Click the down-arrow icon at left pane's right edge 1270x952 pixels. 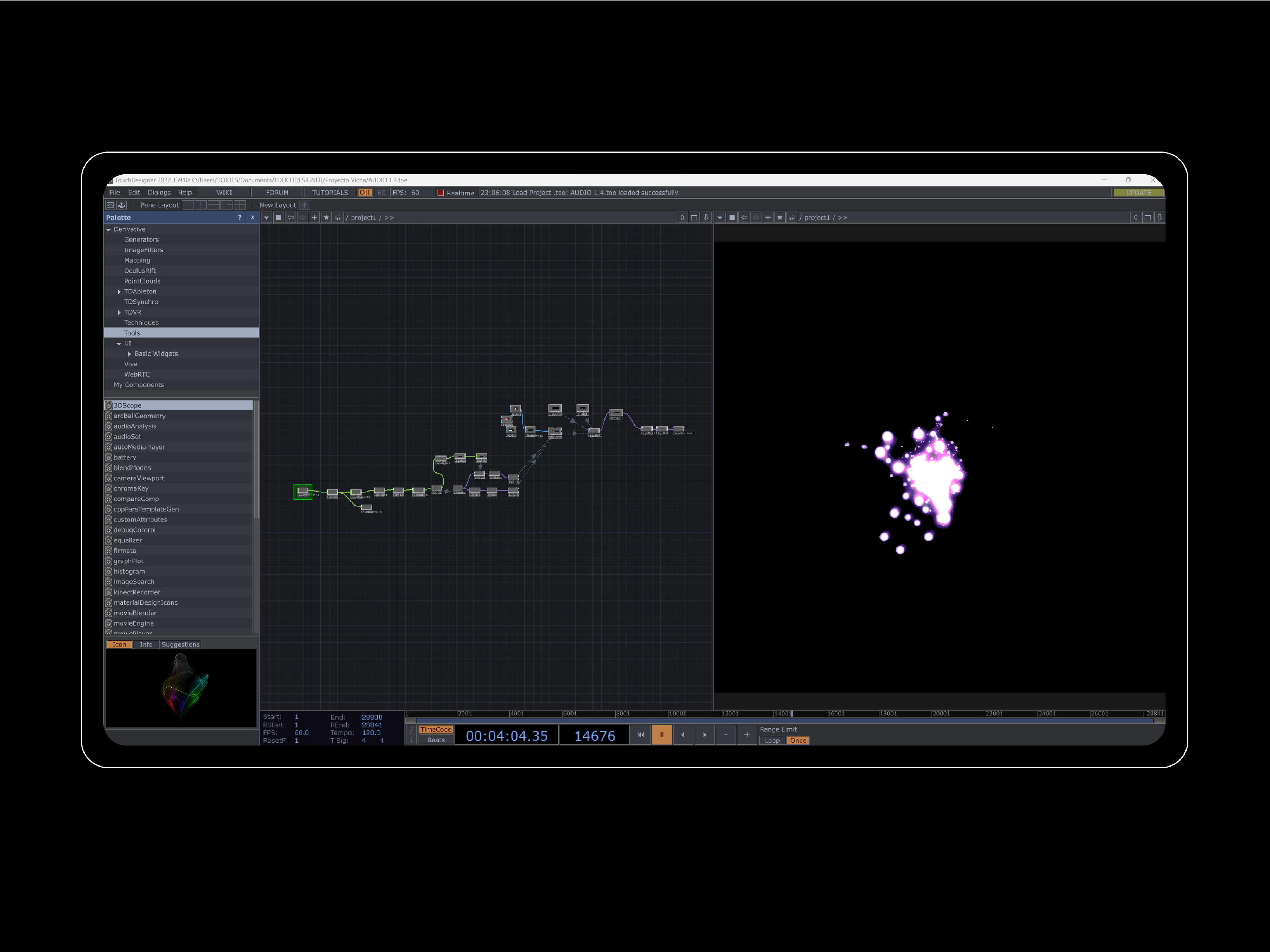point(706,217)
